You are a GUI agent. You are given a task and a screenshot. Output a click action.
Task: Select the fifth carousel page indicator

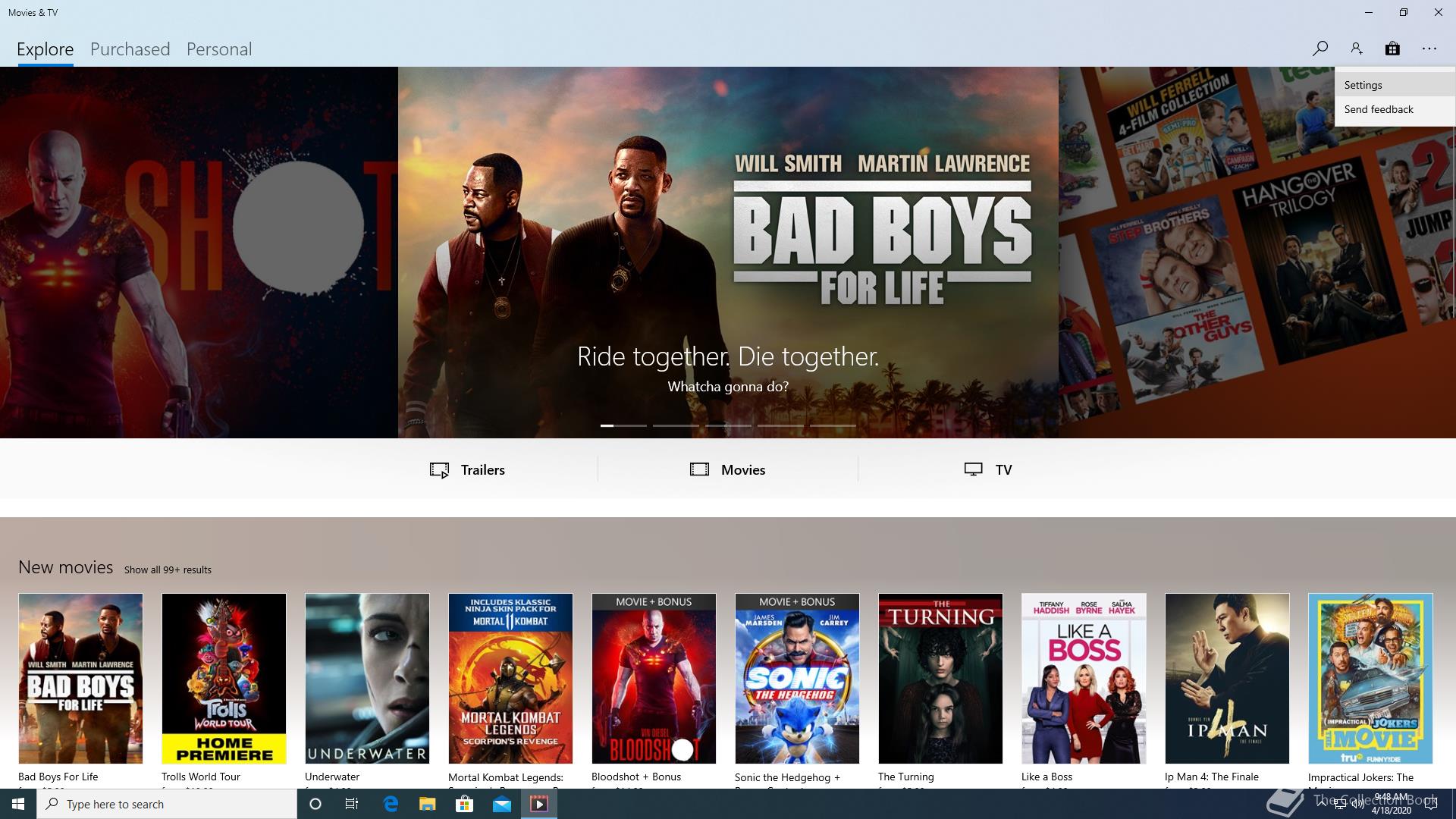[x=833, y=425]
